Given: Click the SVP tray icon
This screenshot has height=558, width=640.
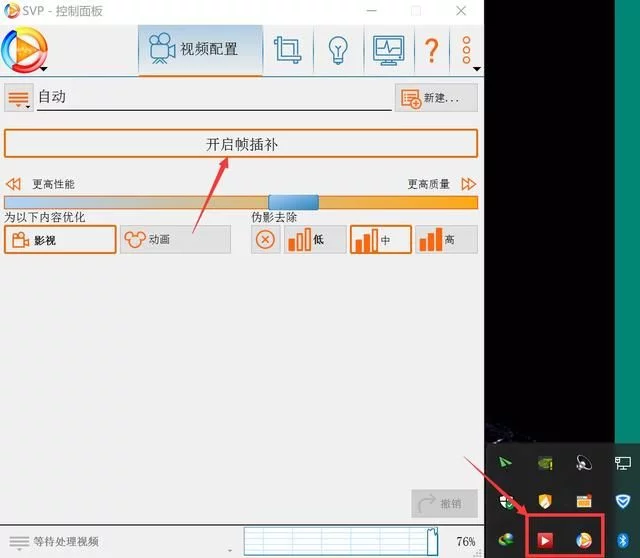Looking at the screenshot, I should [x=584, y=540].
